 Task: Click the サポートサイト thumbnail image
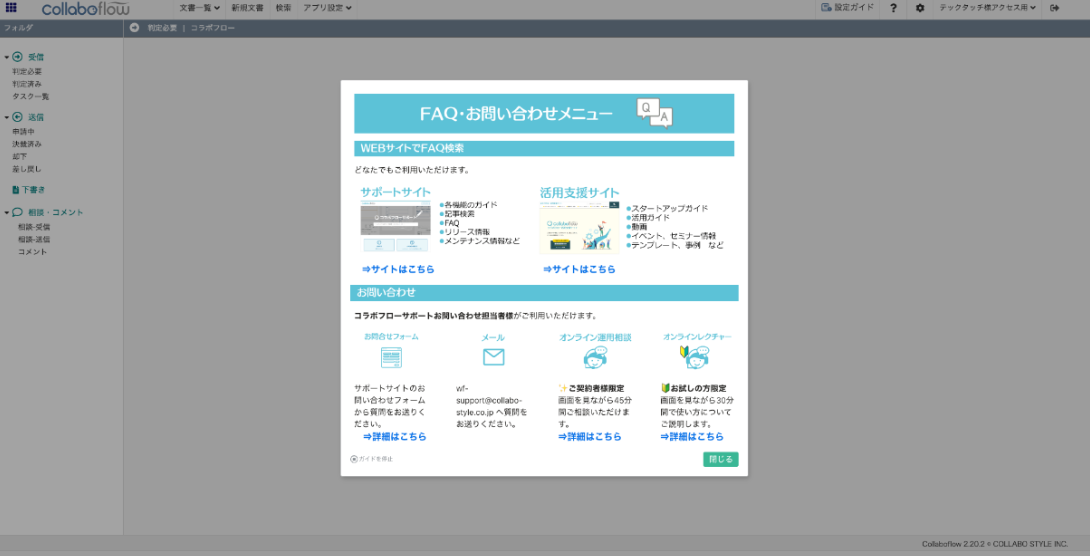click(x=396, y=227)
